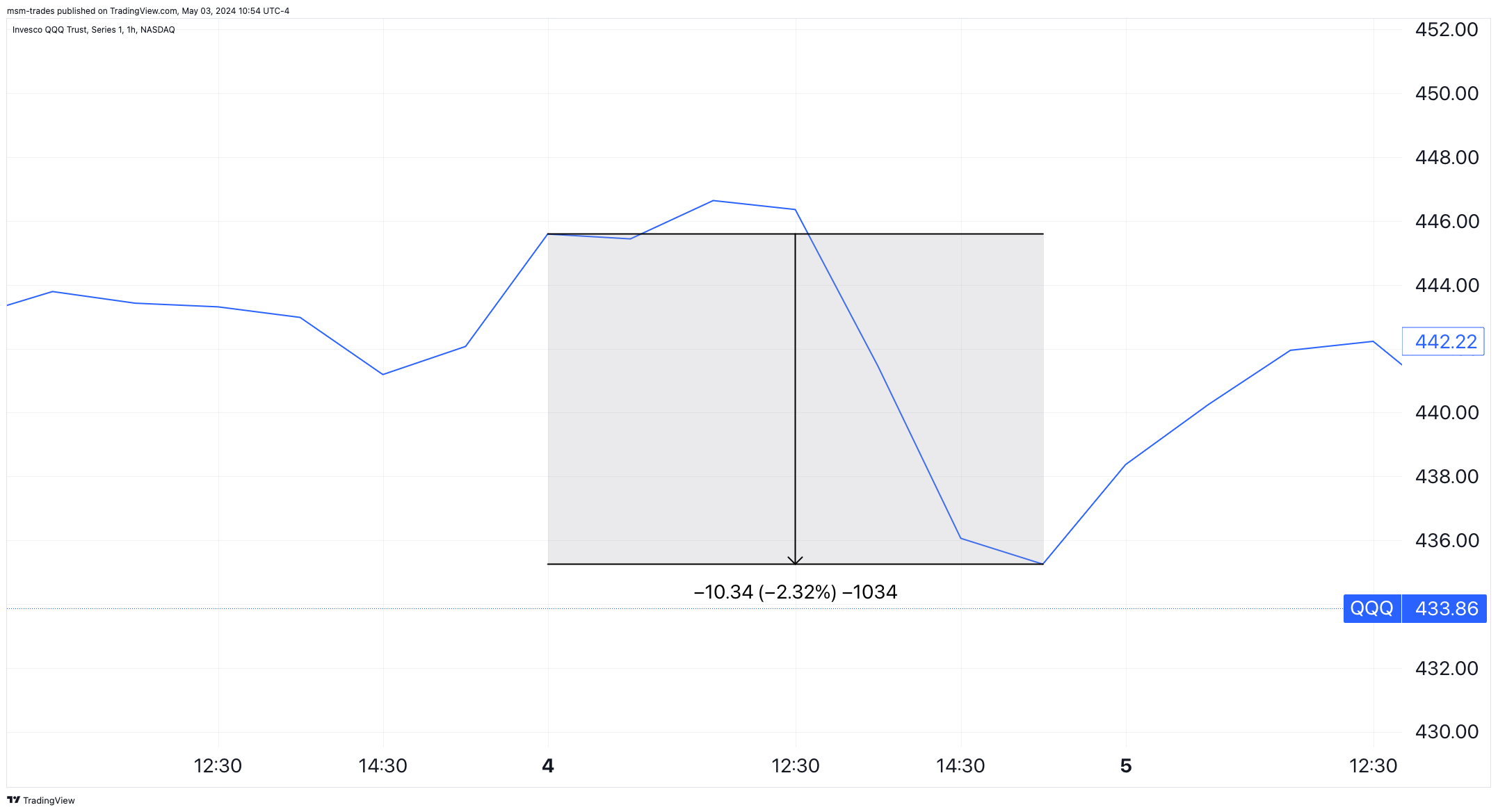
Task: Click the −10.34 (−2.32%) measurement label
Action: pos(795,592)
